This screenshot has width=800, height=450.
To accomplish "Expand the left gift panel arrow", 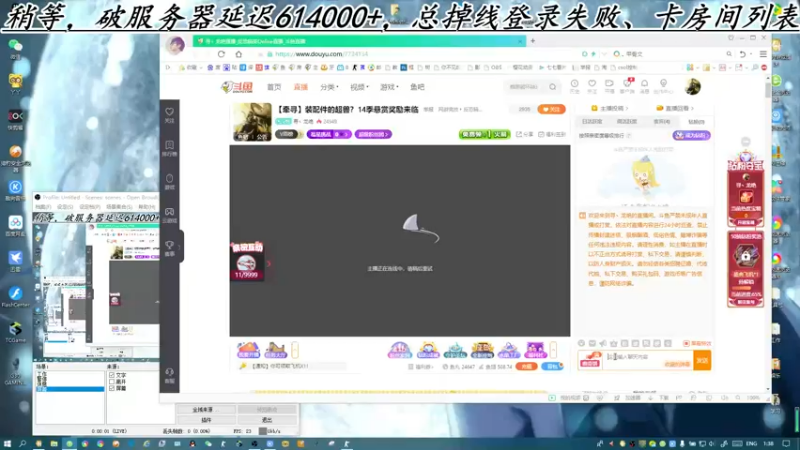I will click(295, 350).
